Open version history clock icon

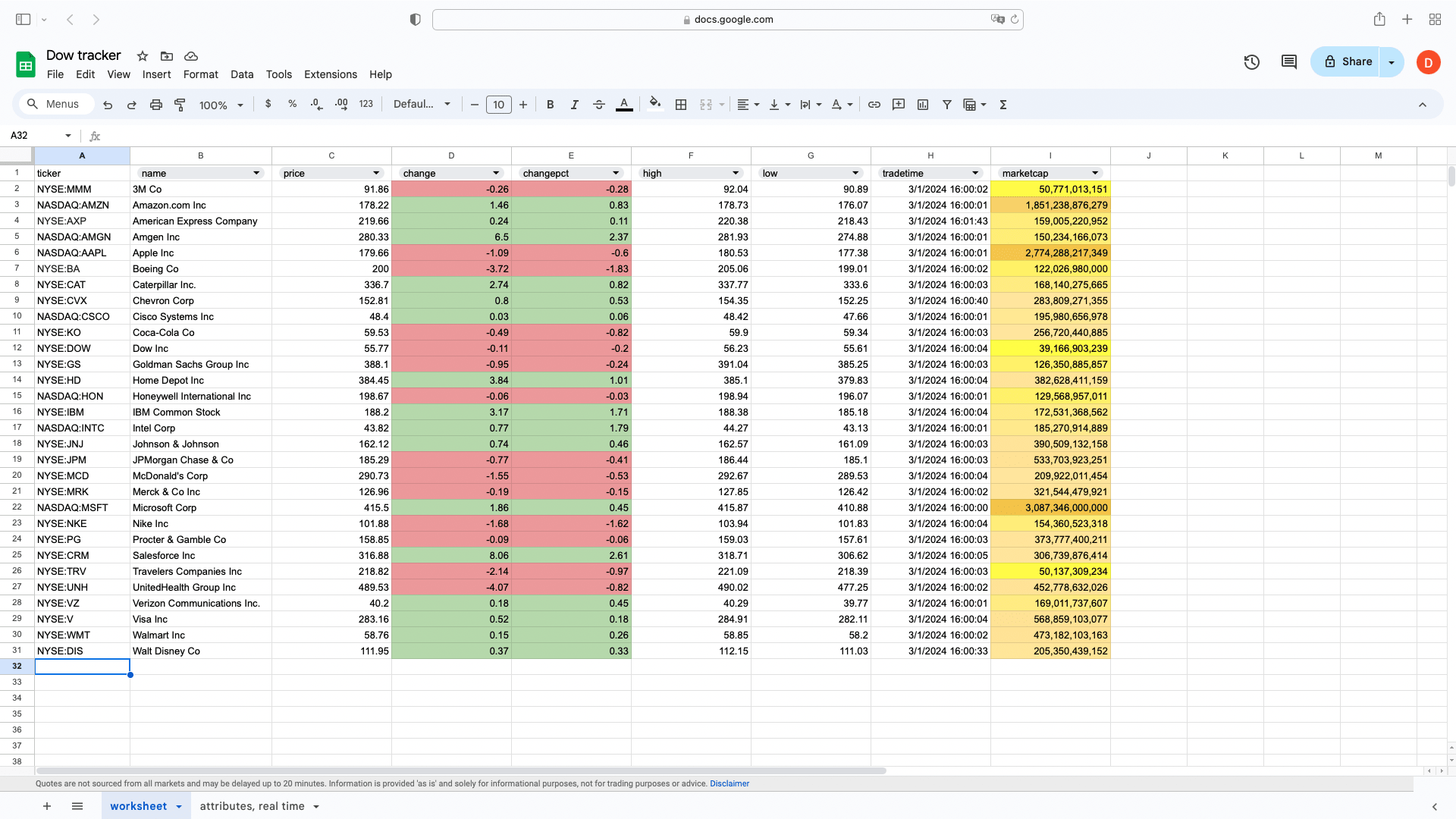click(1252, 62)
